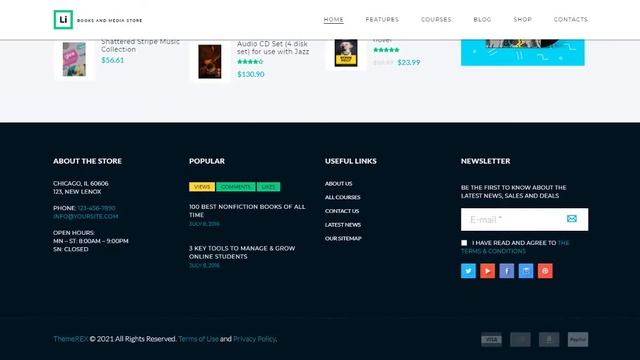Open the Facebook social icon
Viewport: 640px width, 360px height.
click(507, 271)
